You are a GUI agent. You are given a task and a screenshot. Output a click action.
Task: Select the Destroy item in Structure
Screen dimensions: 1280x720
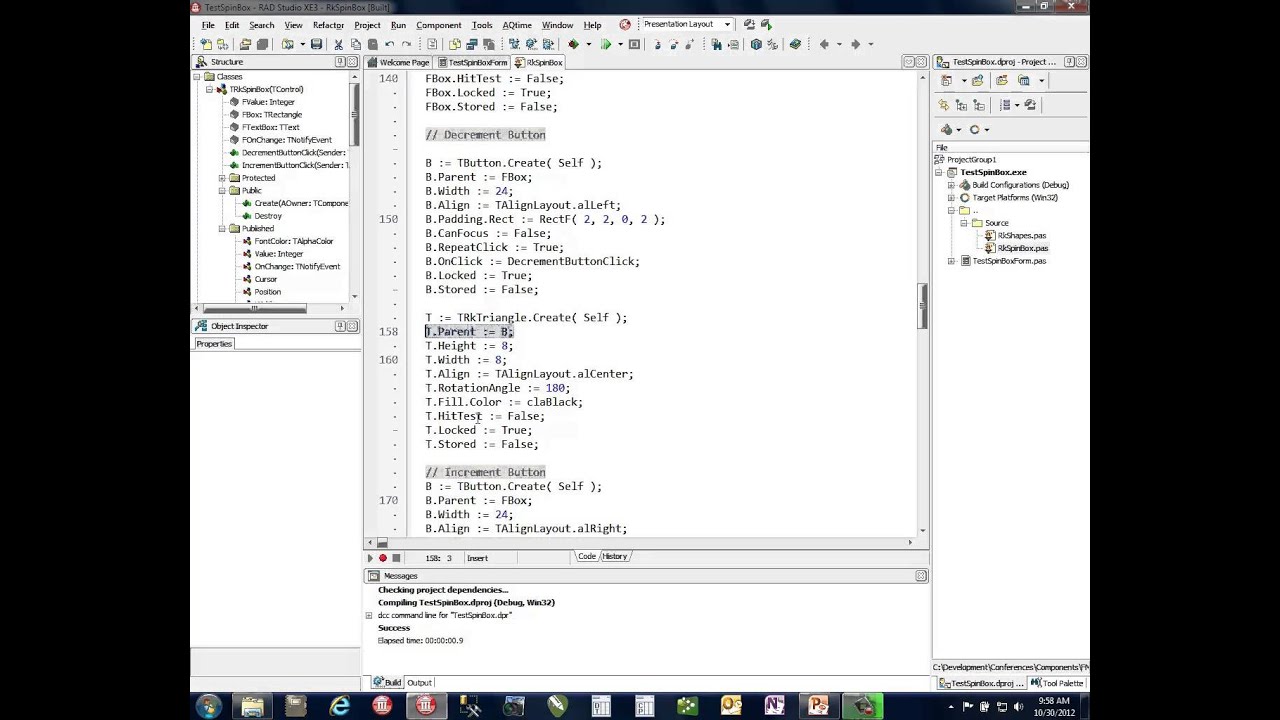[268, 216]
